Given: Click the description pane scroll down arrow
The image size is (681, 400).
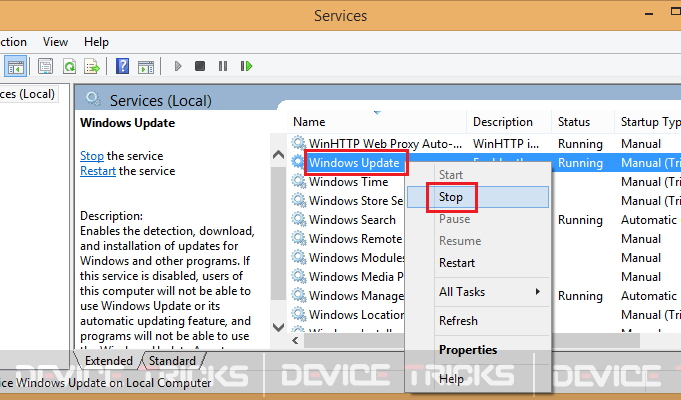Looking at the screenshot, I should click(x=278, y=327).
